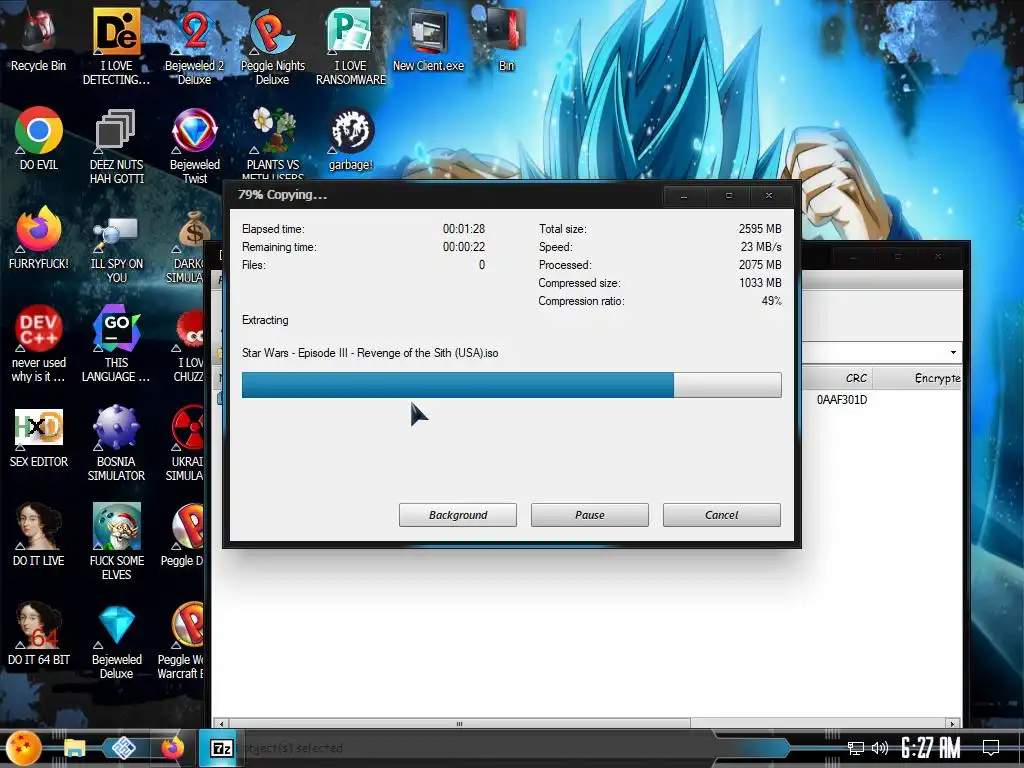
Task: Click the Elapsed time value 00:01:28
Action: (464, 229)
